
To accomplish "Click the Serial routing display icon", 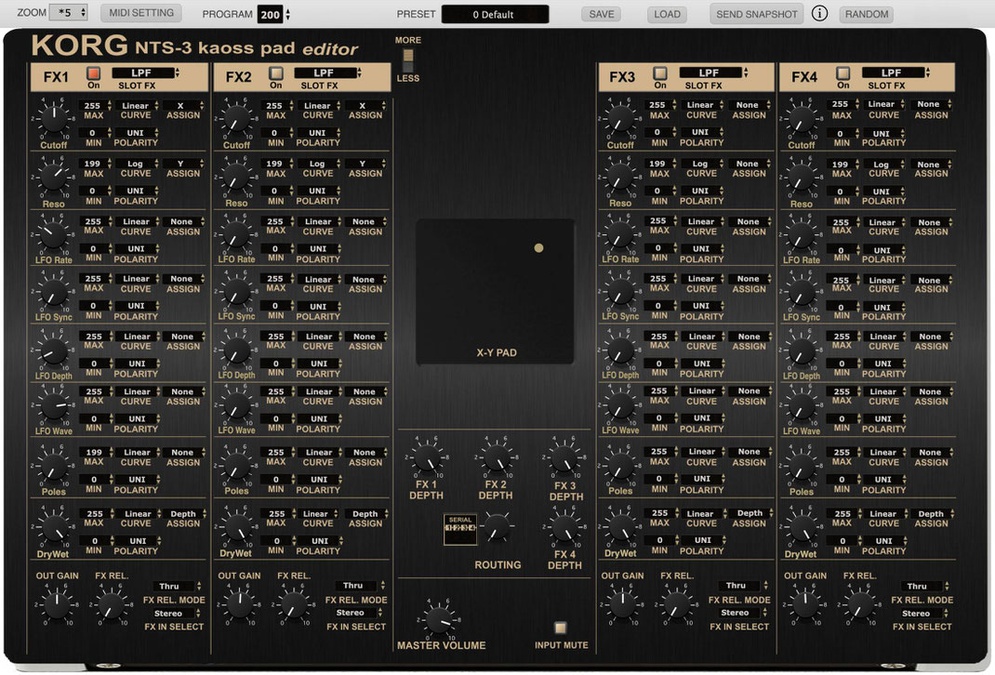I will click(x=460, y=529).
